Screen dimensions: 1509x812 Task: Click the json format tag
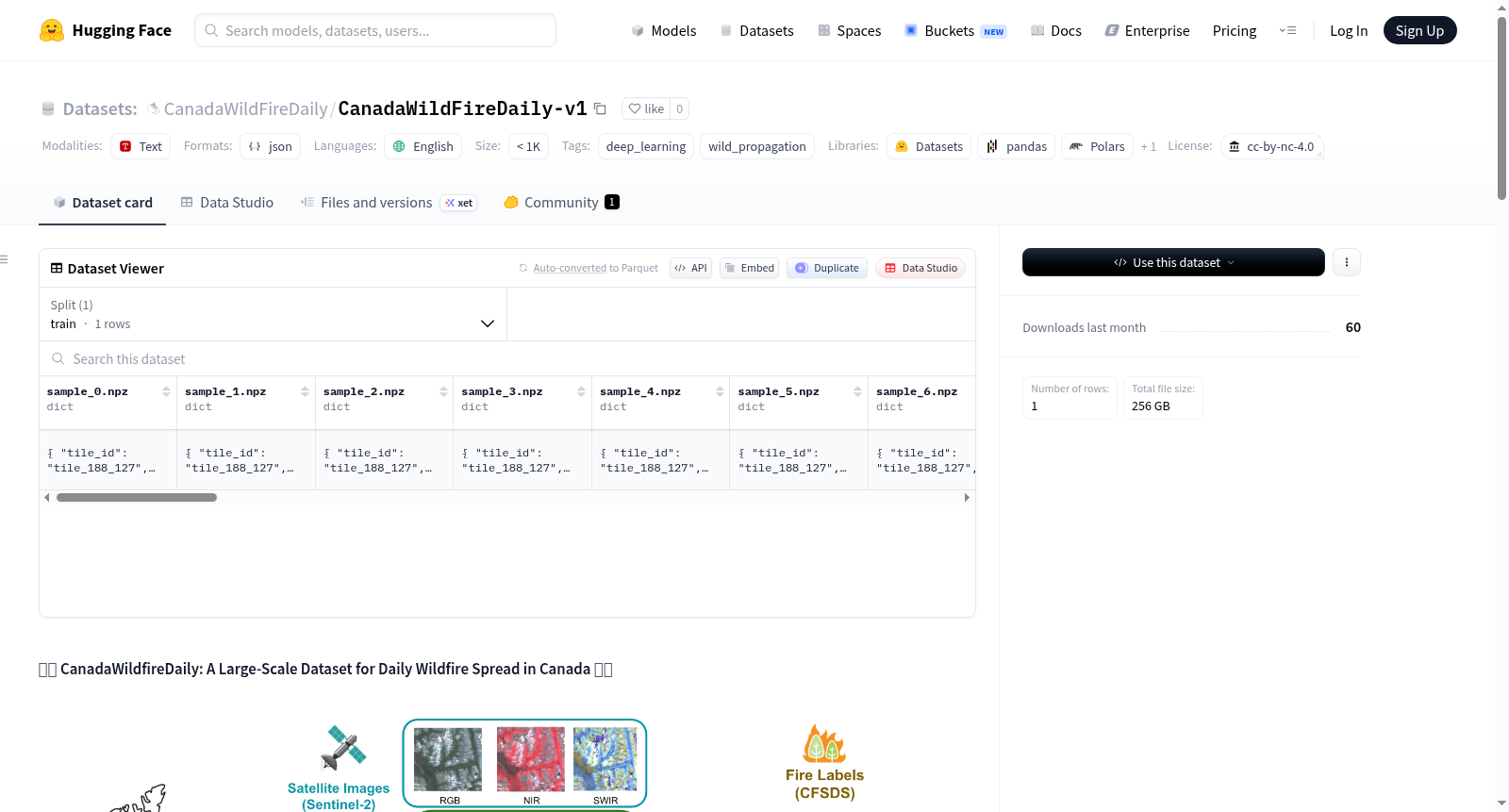pyautogui.click(x=270, y=146)
